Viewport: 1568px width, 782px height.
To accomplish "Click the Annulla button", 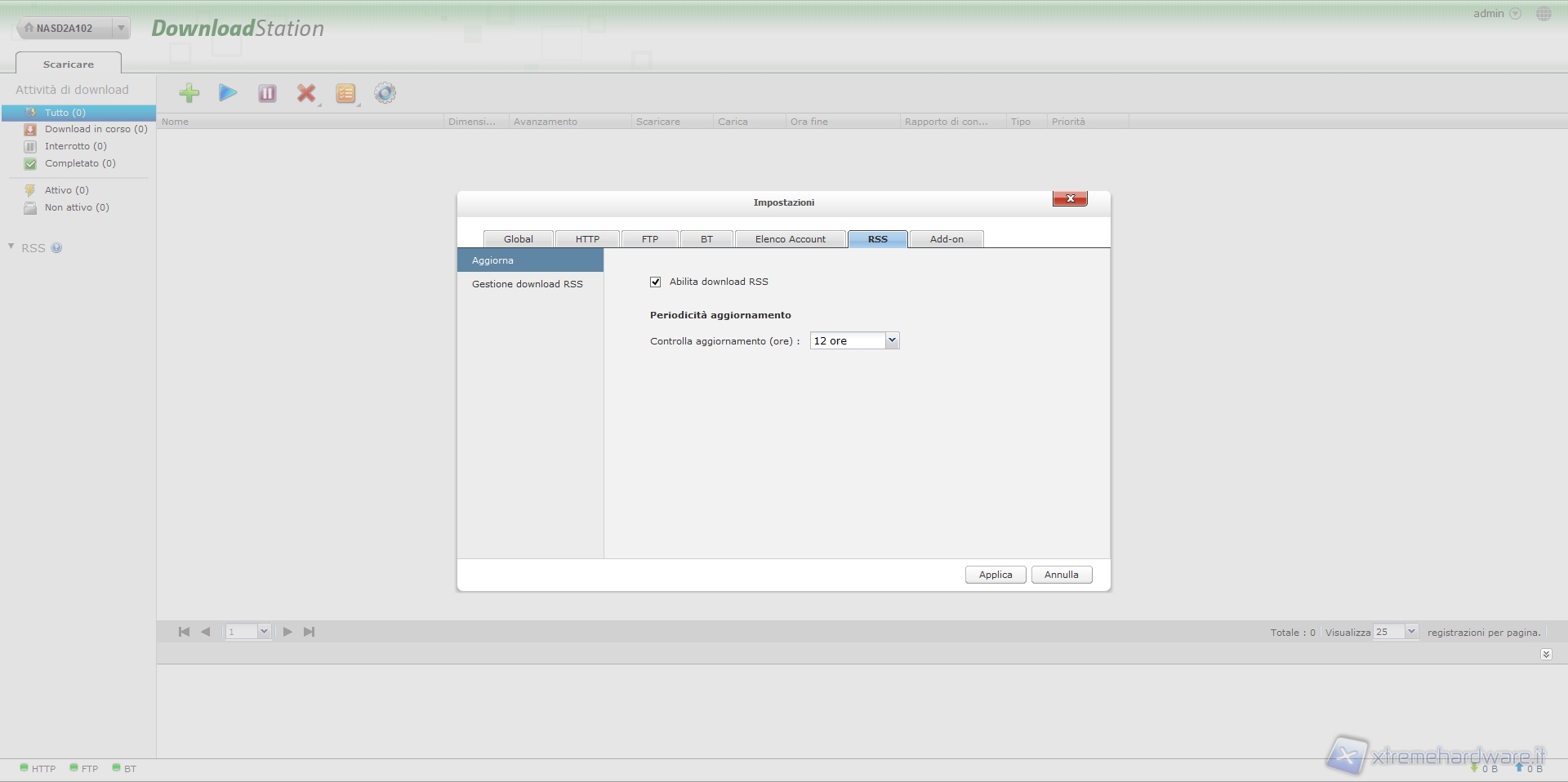I will coord(1061,575).
